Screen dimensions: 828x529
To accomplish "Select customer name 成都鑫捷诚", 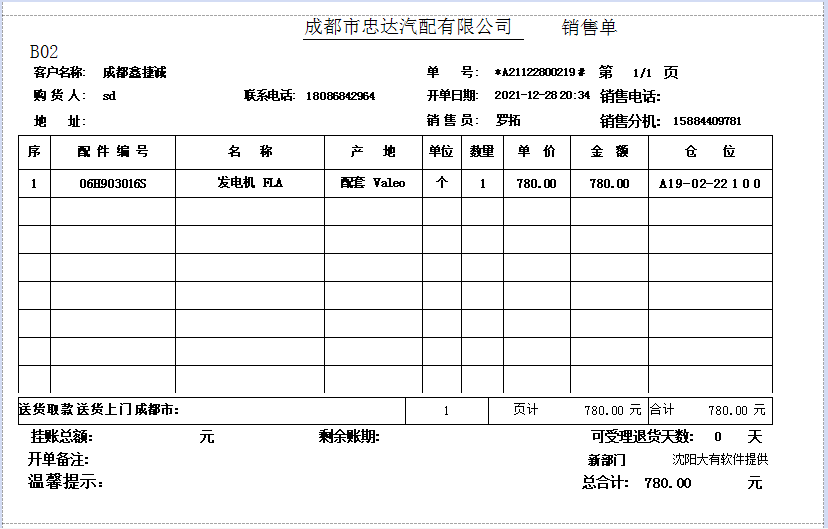I will pyautogui.click(x=134, y=72).
